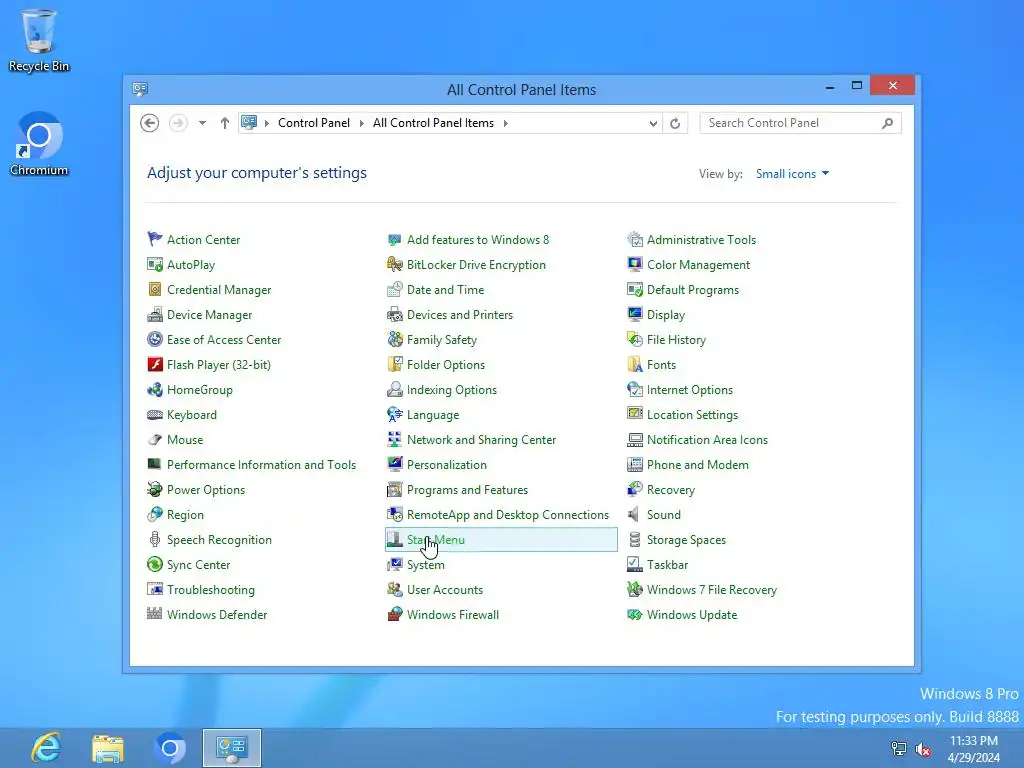Click the BitLocker Drive Encryption icon
The image size is (1024, 768).
coord(394,264)
